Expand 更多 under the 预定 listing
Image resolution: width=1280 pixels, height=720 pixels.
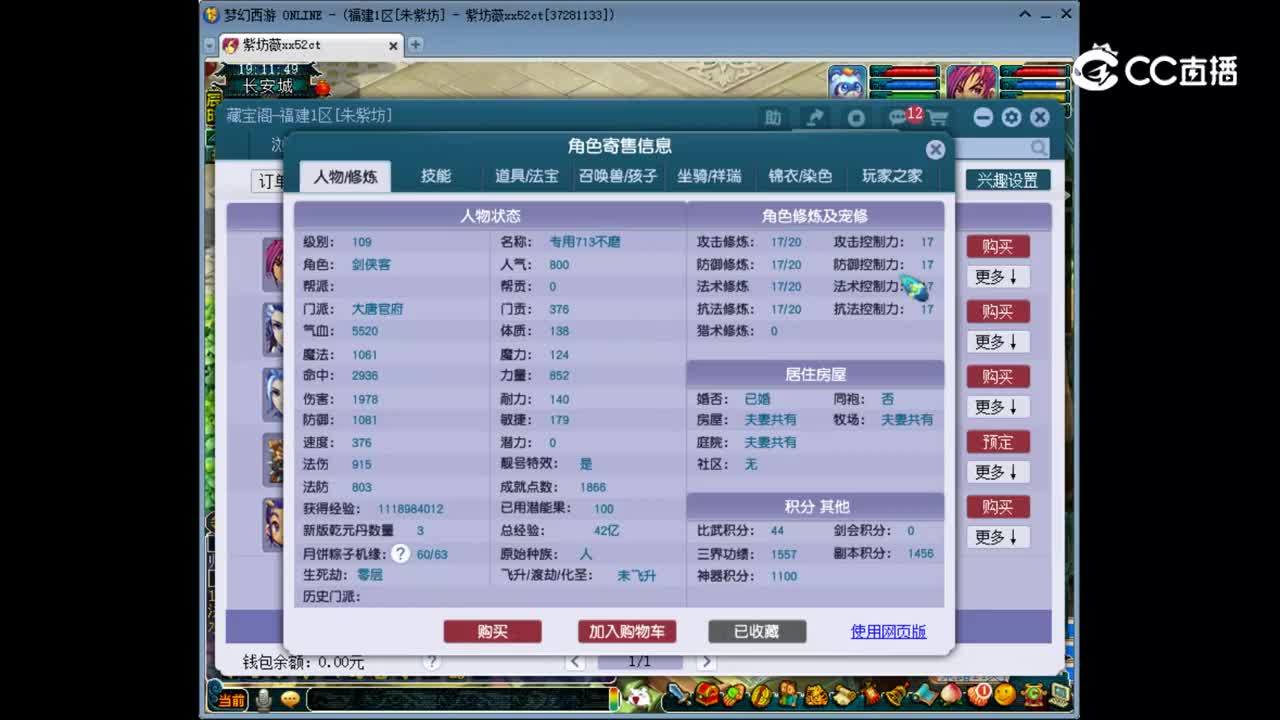pos(998,472)
